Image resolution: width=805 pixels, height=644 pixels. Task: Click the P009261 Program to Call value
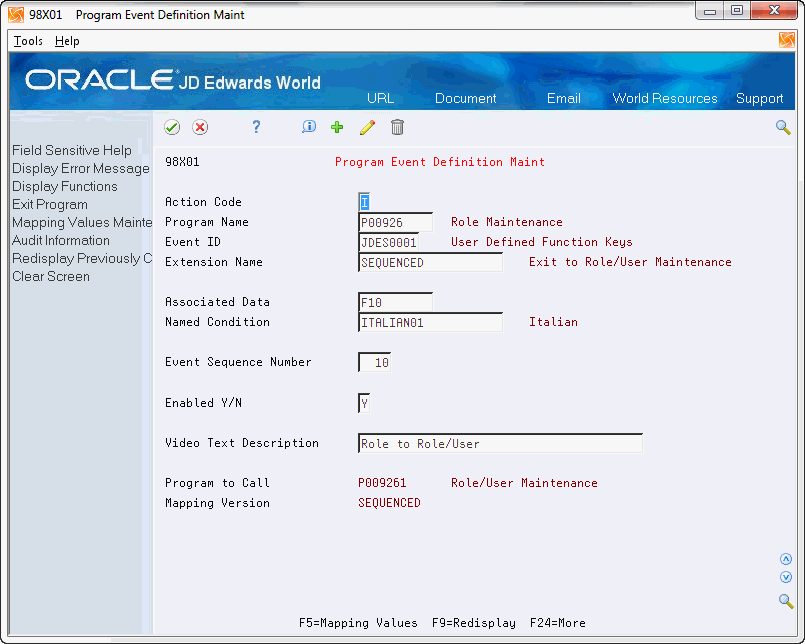(382, 483)
